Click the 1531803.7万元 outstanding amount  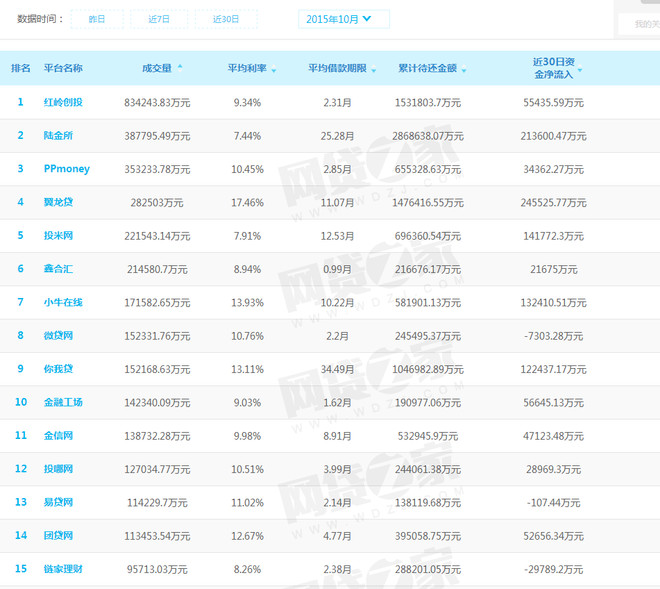428,103
